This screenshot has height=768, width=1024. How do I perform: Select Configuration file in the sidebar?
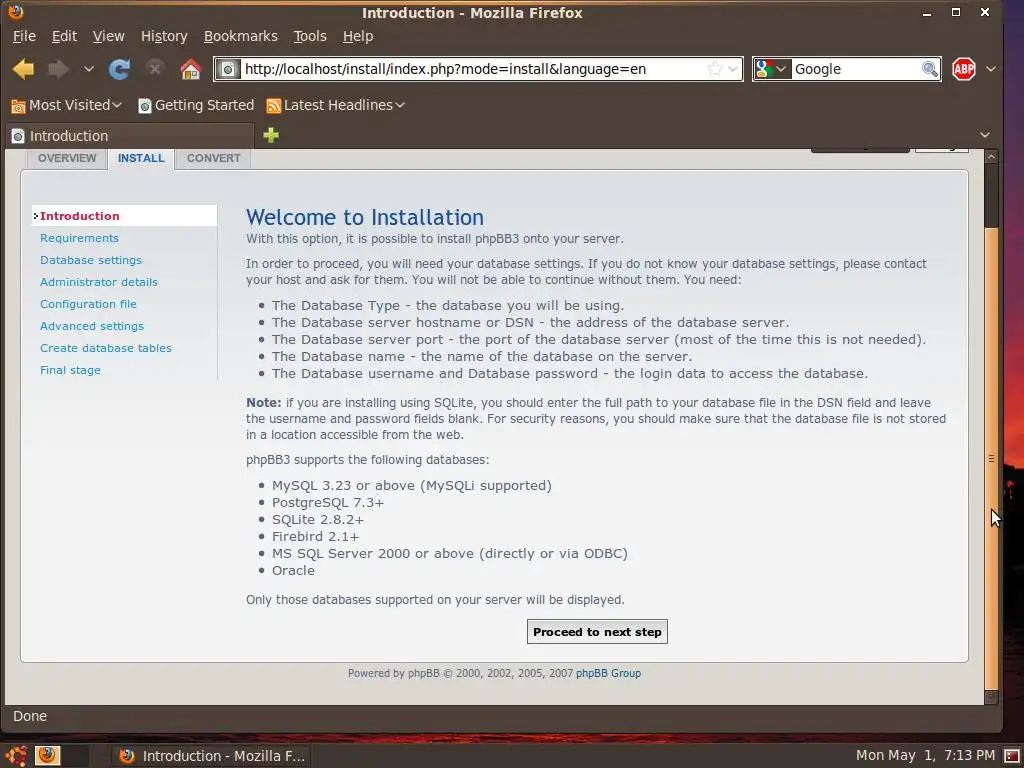coord(88,304)
